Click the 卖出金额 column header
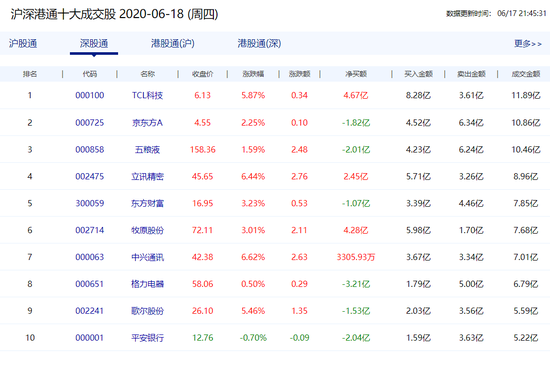 [471, 74]
